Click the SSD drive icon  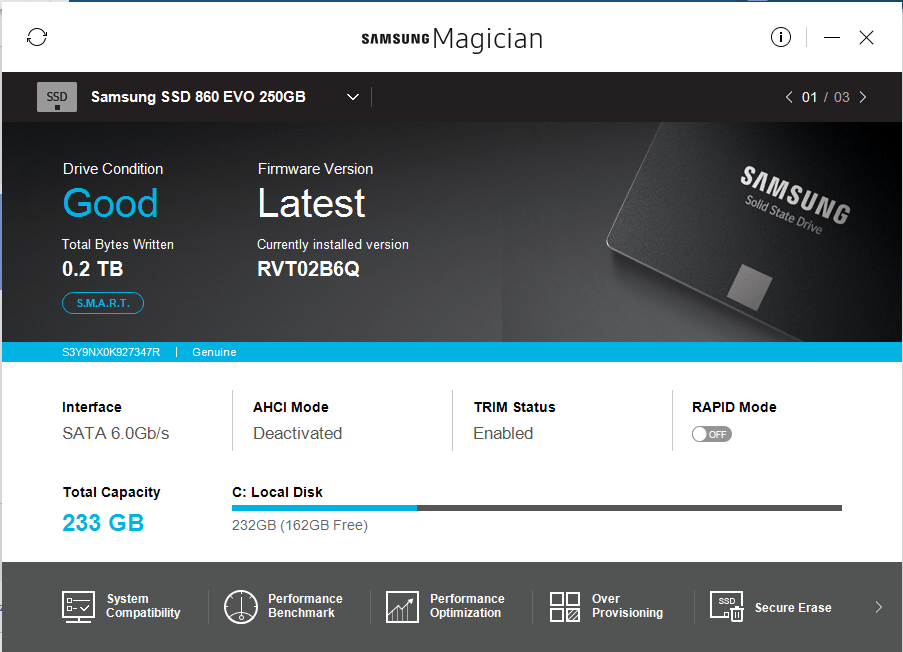point(56,97)
